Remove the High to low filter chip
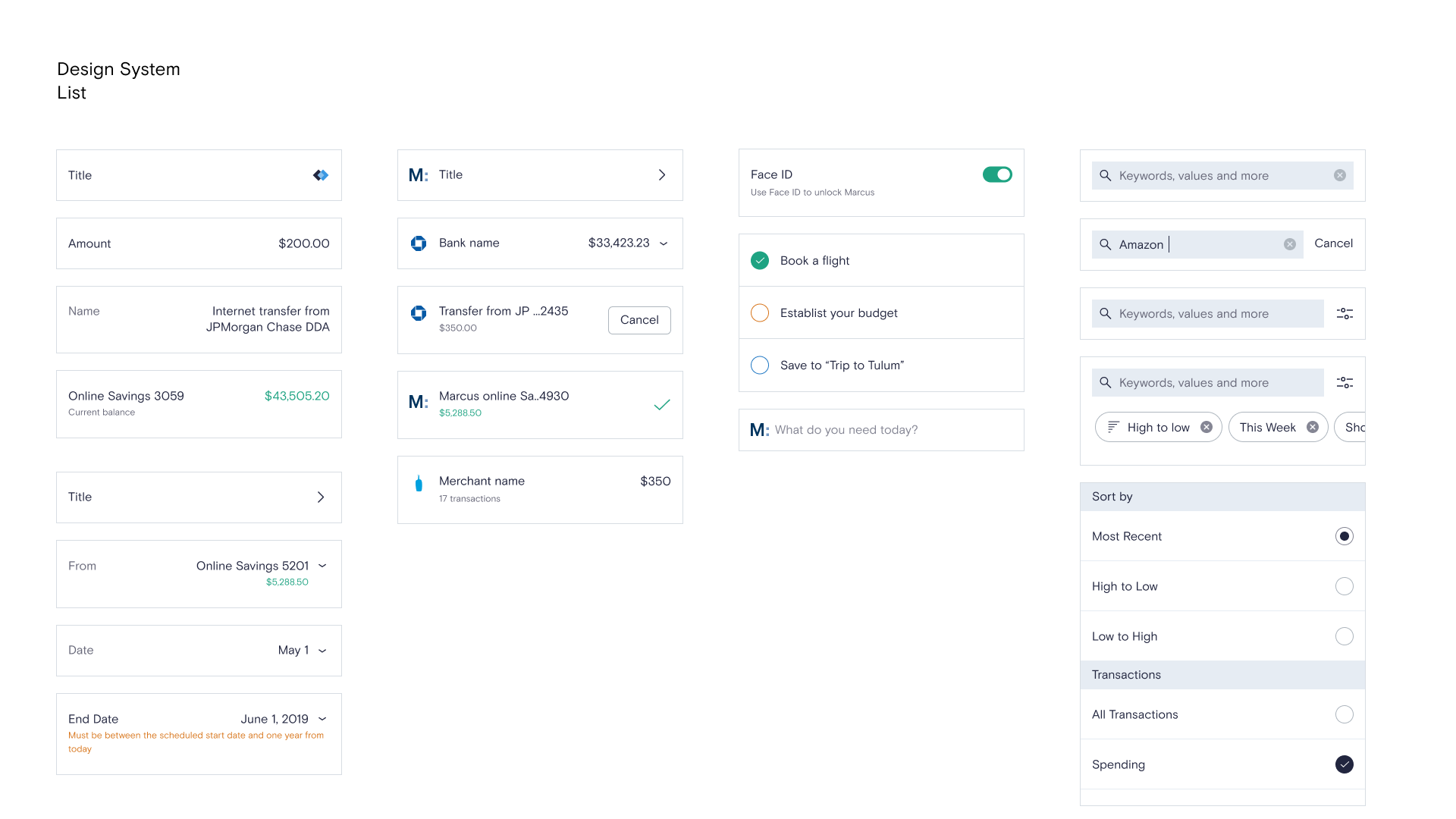The height and width of the screenshot is (819, 1456). click(1207, 427)
